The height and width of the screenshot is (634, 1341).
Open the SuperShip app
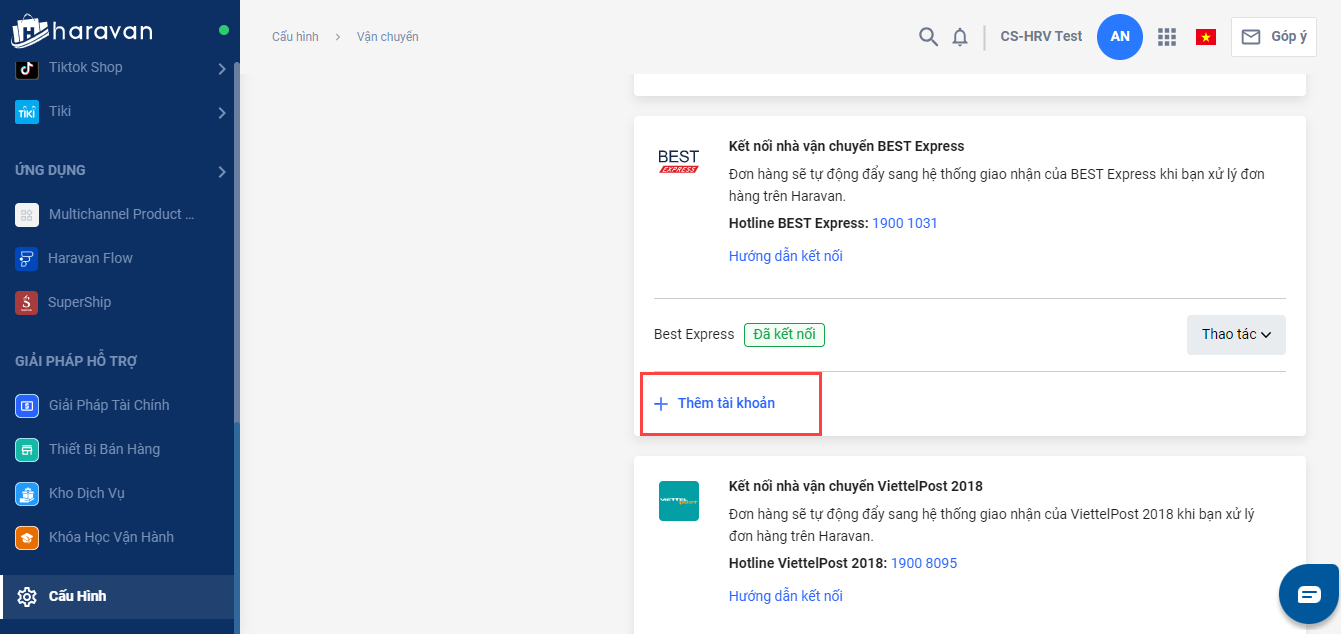point(79,302)
